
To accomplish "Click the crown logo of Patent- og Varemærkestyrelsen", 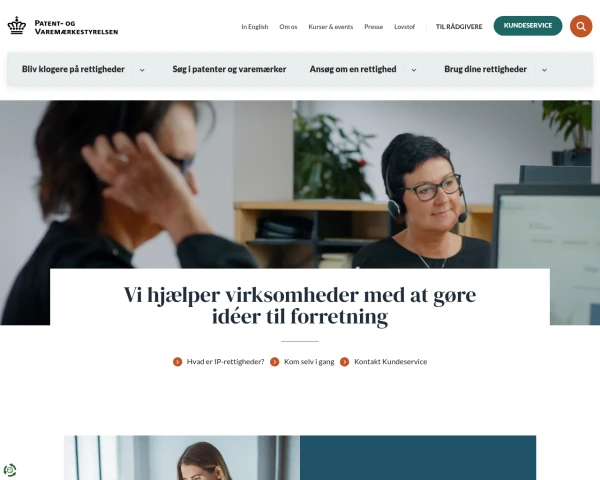I will coord(17,26).
